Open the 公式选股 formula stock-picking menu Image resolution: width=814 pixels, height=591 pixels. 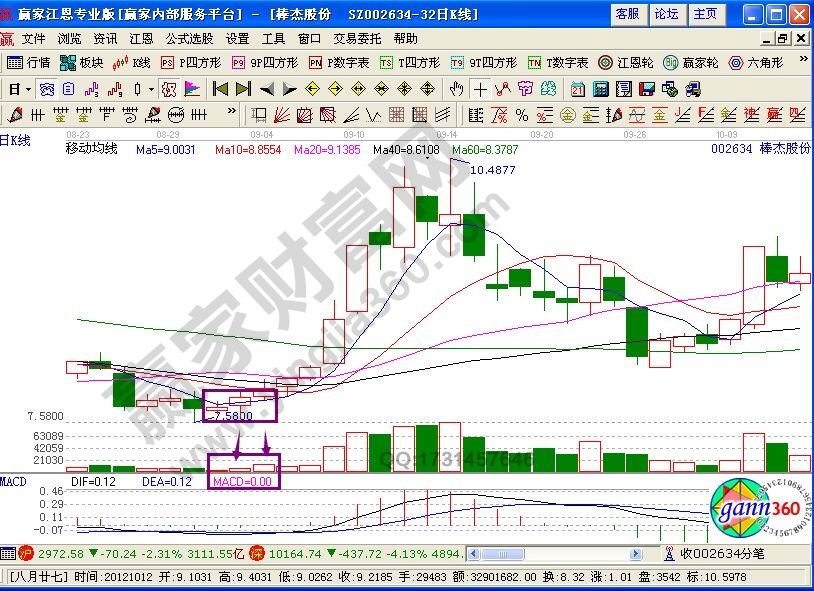[x=189, y=39]
